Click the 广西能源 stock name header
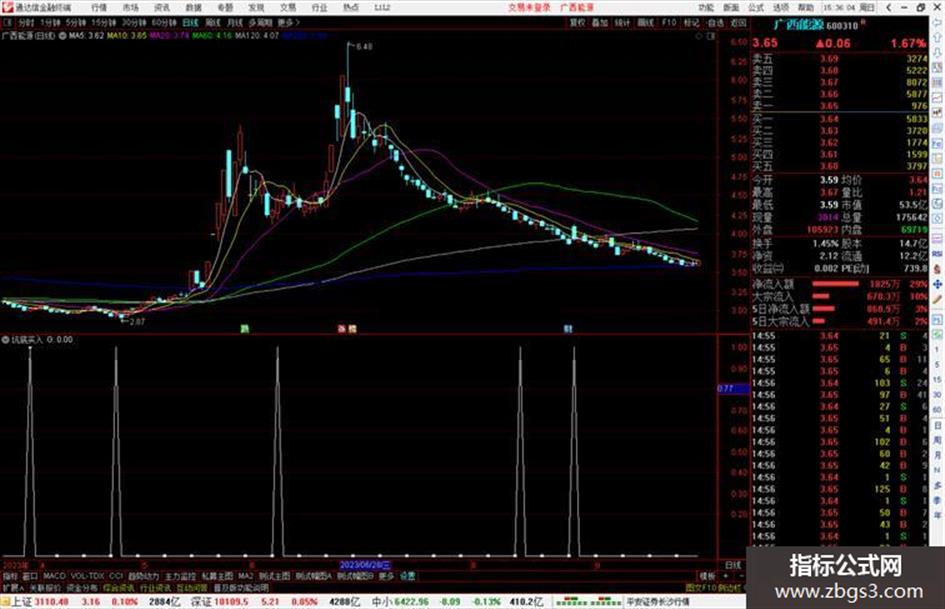945x609 pixels. [x=799, y=25]
